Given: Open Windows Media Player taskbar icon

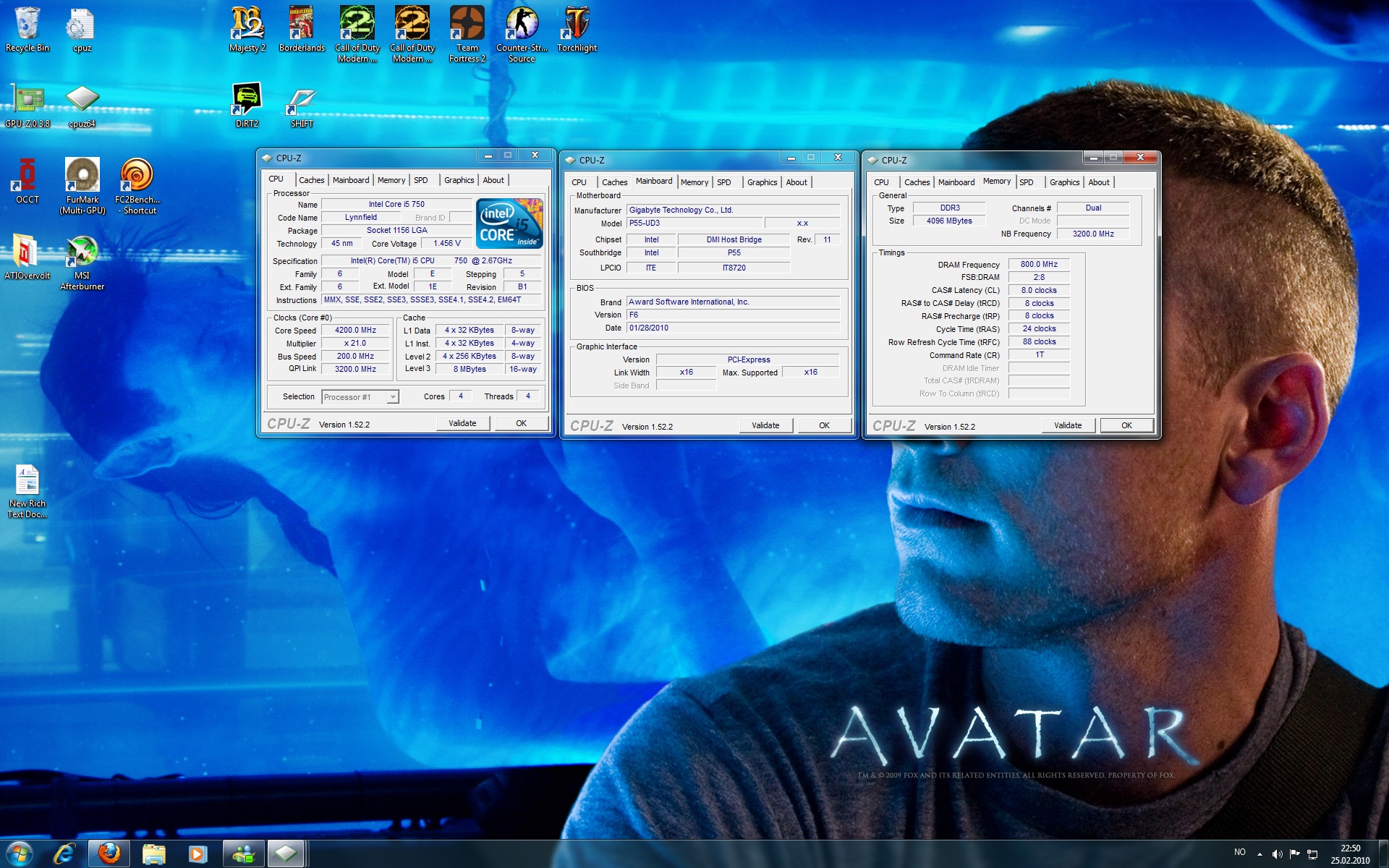Looking at the screenshot, I should click(x=197, y=854).
